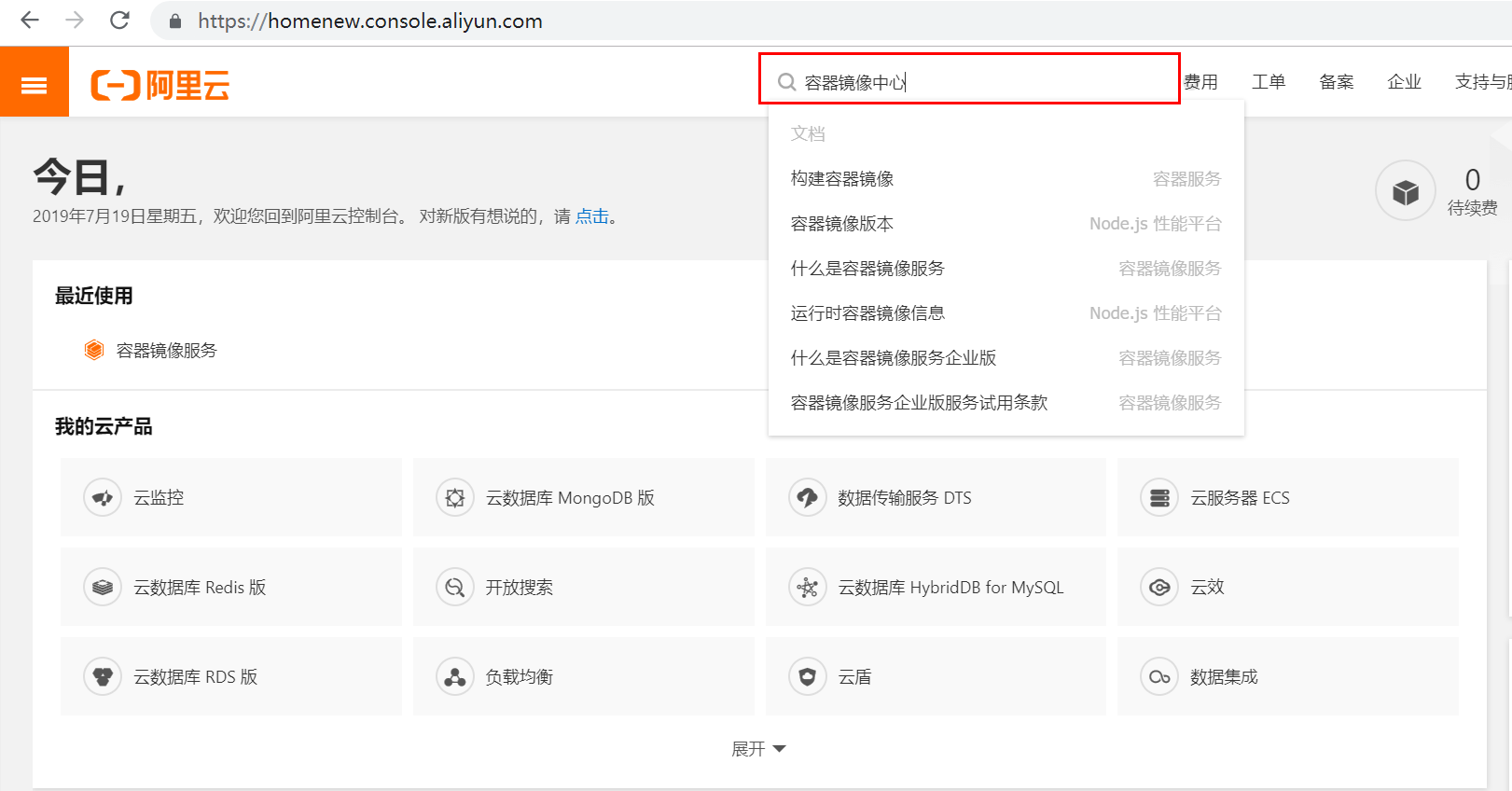Open 云盾 product card

[x=936, y=676]
